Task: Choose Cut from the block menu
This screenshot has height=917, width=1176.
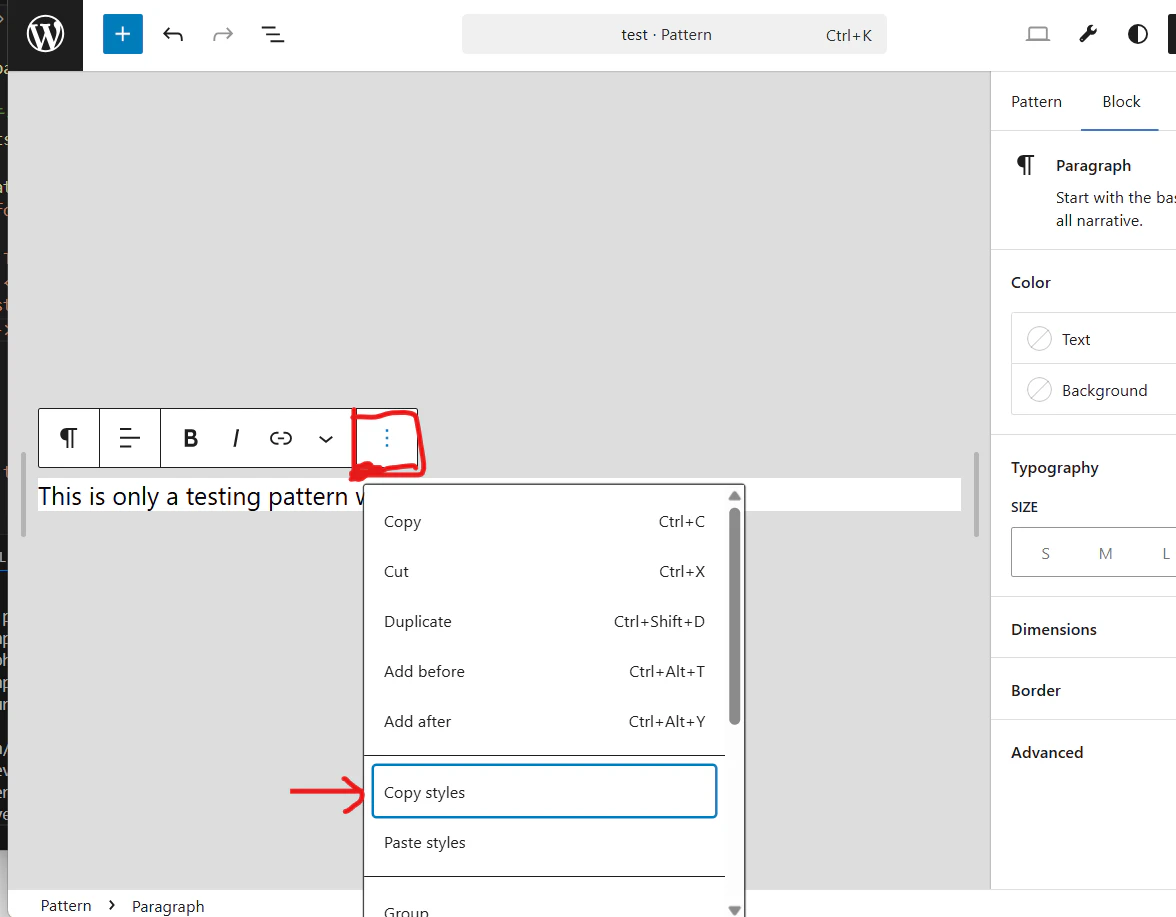Action: [x=544, y=572]
